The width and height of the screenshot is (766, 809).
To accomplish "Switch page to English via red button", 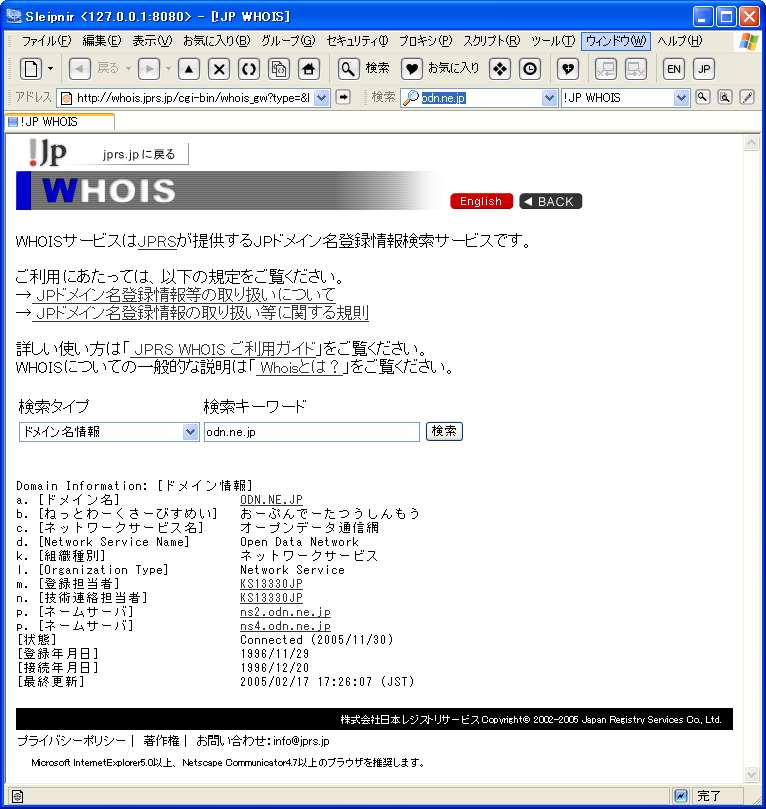I will 481,201.
